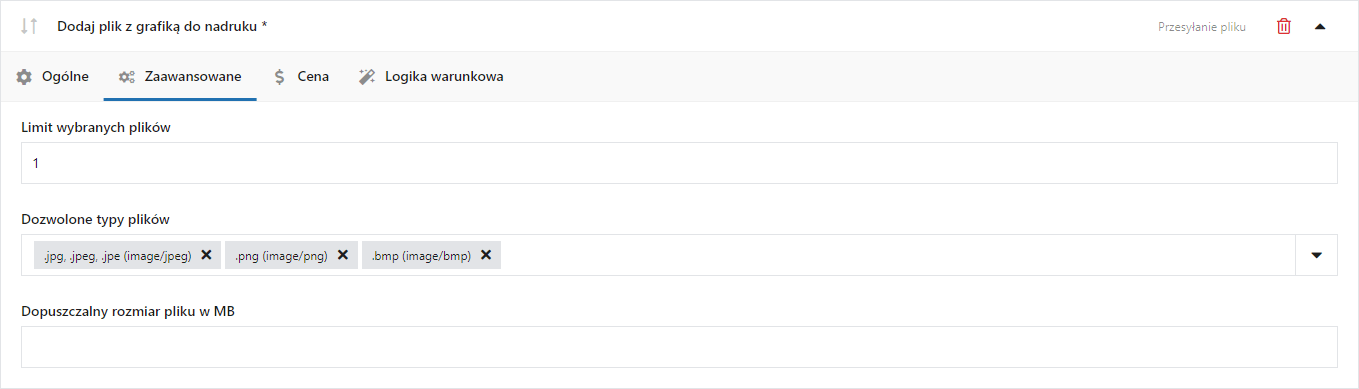
Task: Click the double-gears icon for Zaawansowane
Action: (x=127, y=76)
